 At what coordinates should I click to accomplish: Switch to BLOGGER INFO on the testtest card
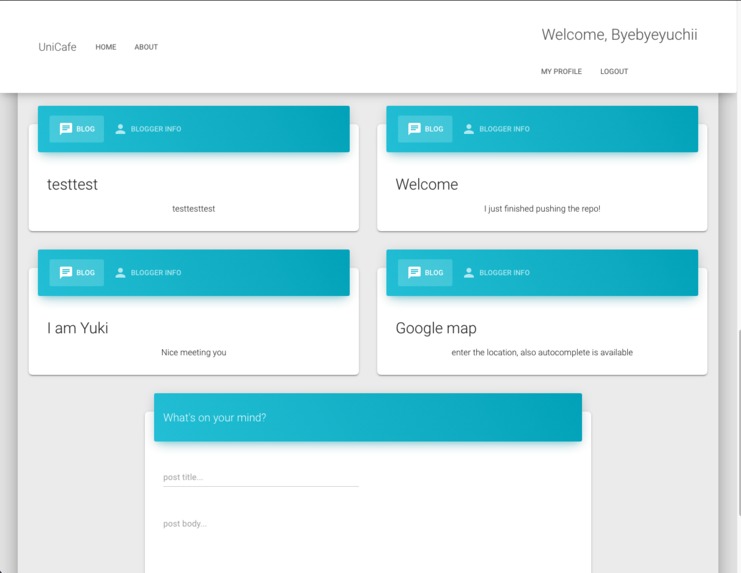coord(148,129)
